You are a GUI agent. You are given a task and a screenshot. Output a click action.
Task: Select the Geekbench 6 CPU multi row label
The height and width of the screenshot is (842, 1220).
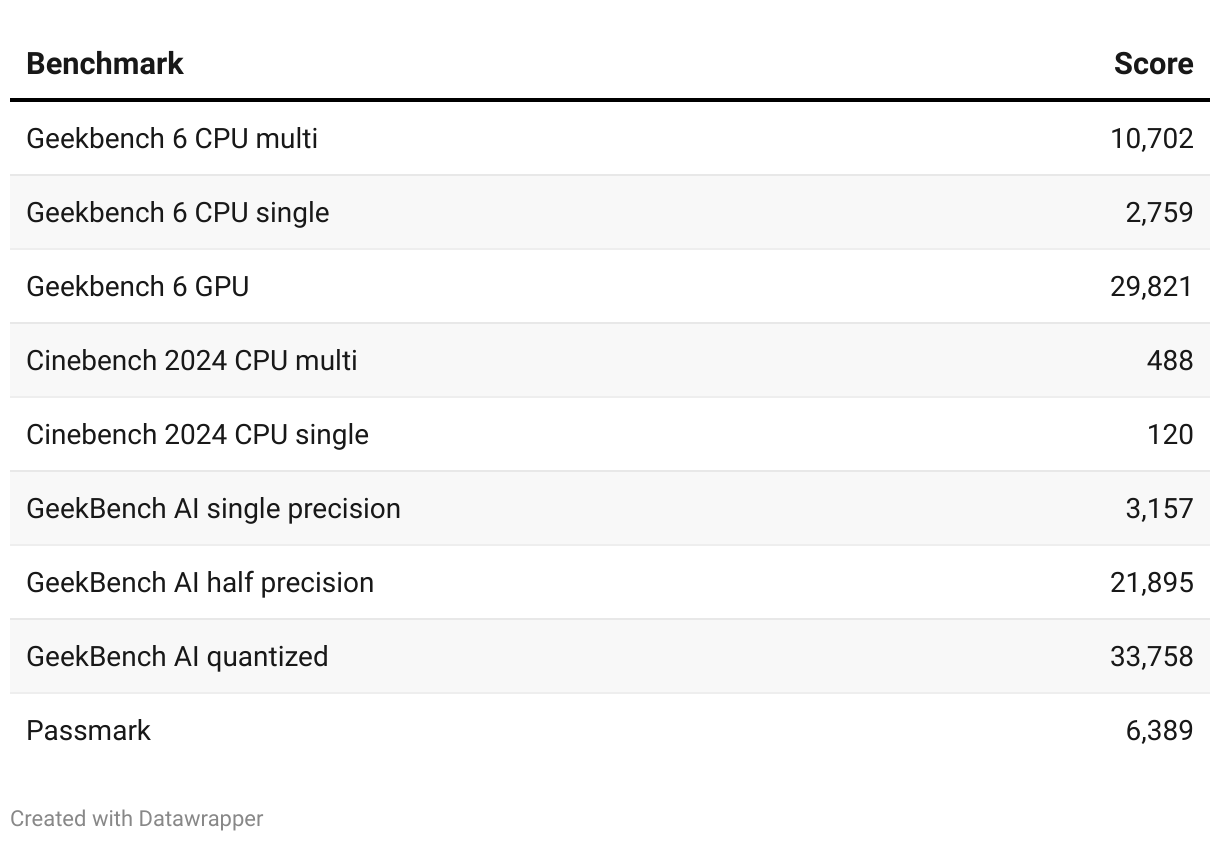(172, 138)
